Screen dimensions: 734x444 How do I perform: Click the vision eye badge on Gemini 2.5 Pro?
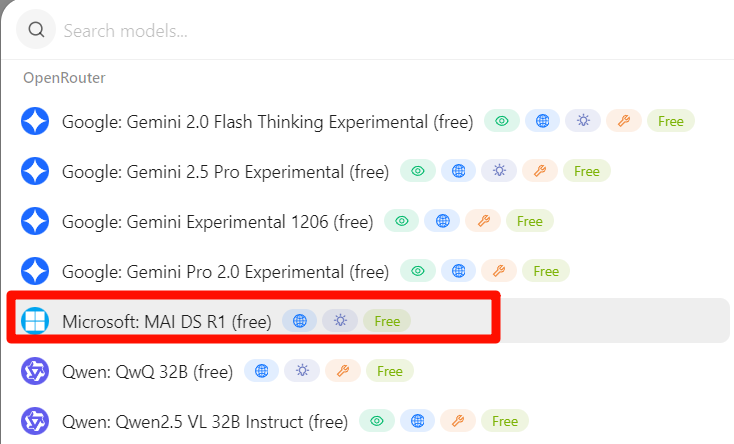click(418, 171)
